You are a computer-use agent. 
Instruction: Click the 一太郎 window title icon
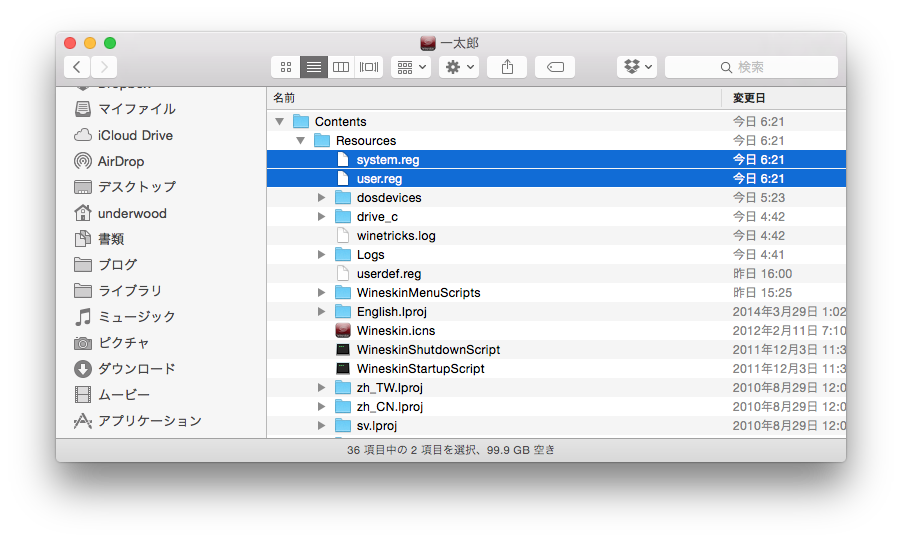coord(427,43)
